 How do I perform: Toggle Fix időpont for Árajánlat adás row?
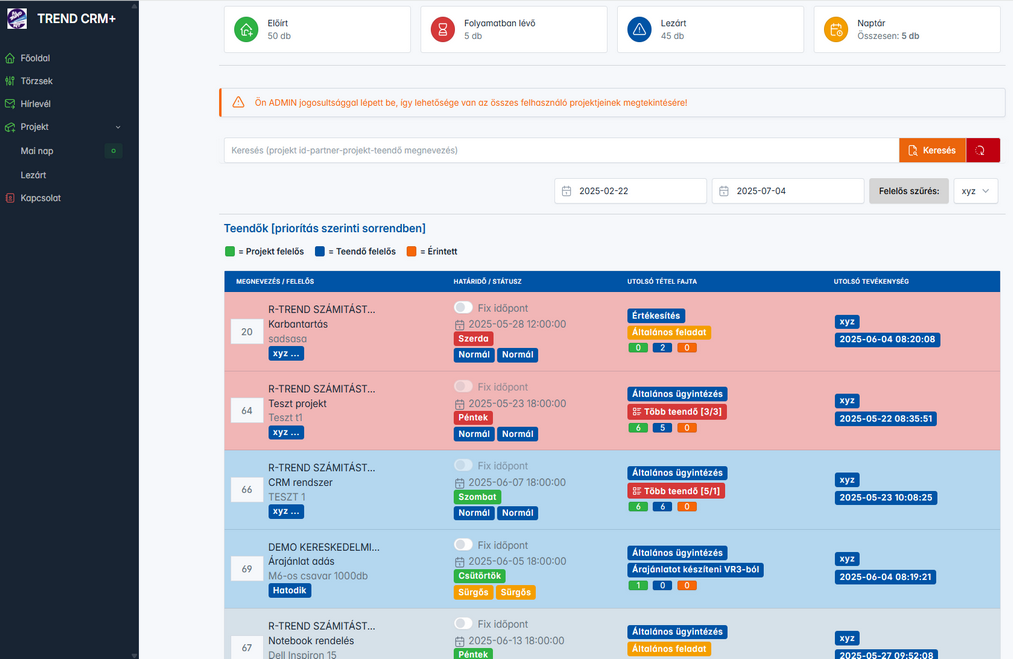[463, 545]
